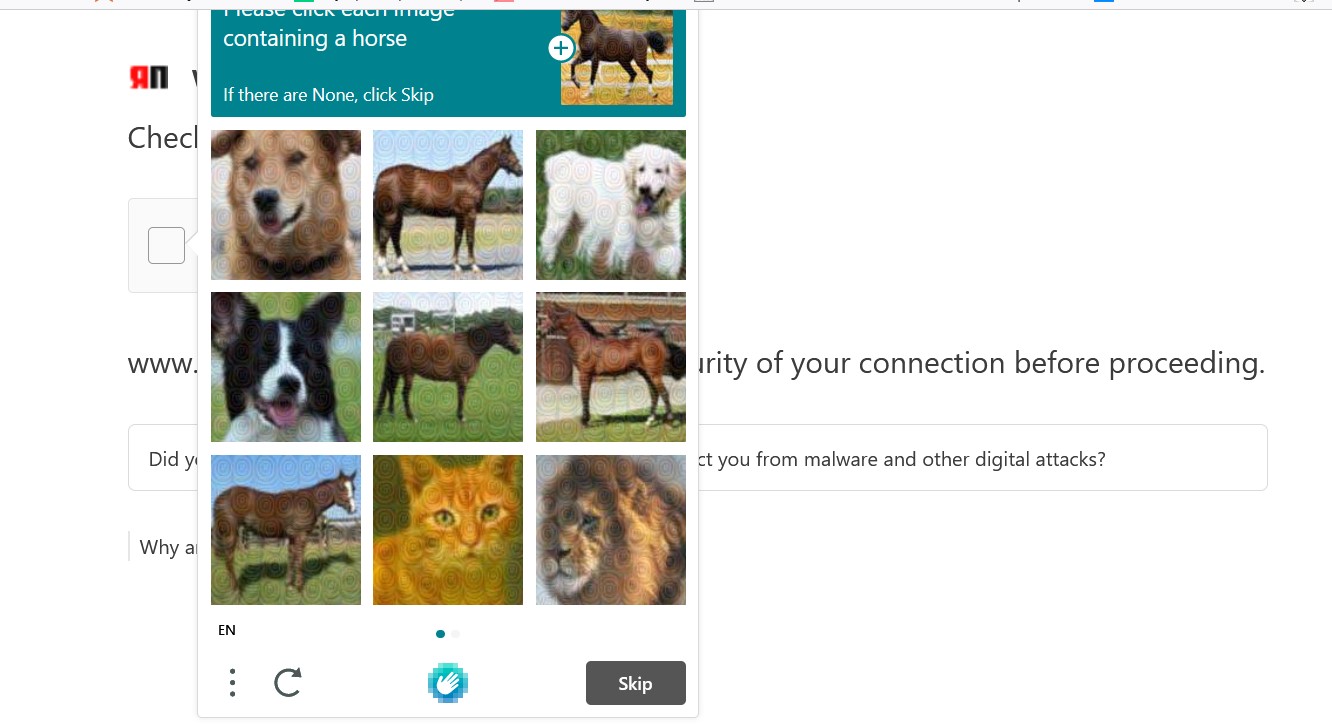Click the red ЯП site logo
Screen dimensions: 1332x728
pyautogui.click(x=149, y=77)
